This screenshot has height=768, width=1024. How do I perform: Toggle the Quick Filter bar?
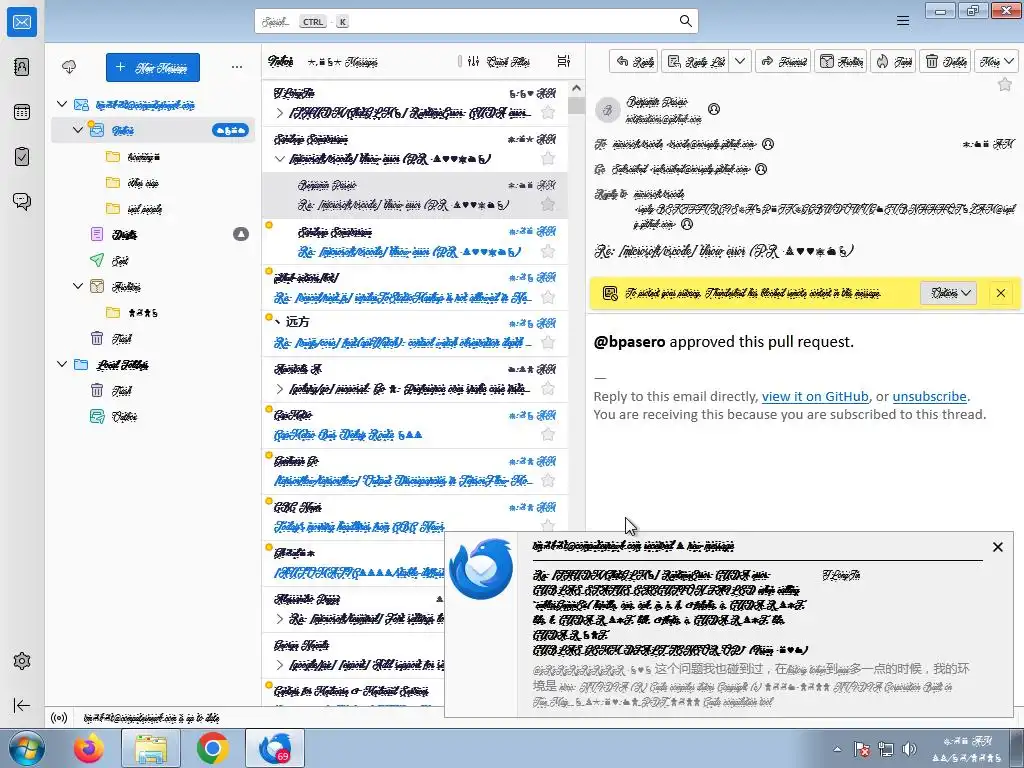[499, 61]
